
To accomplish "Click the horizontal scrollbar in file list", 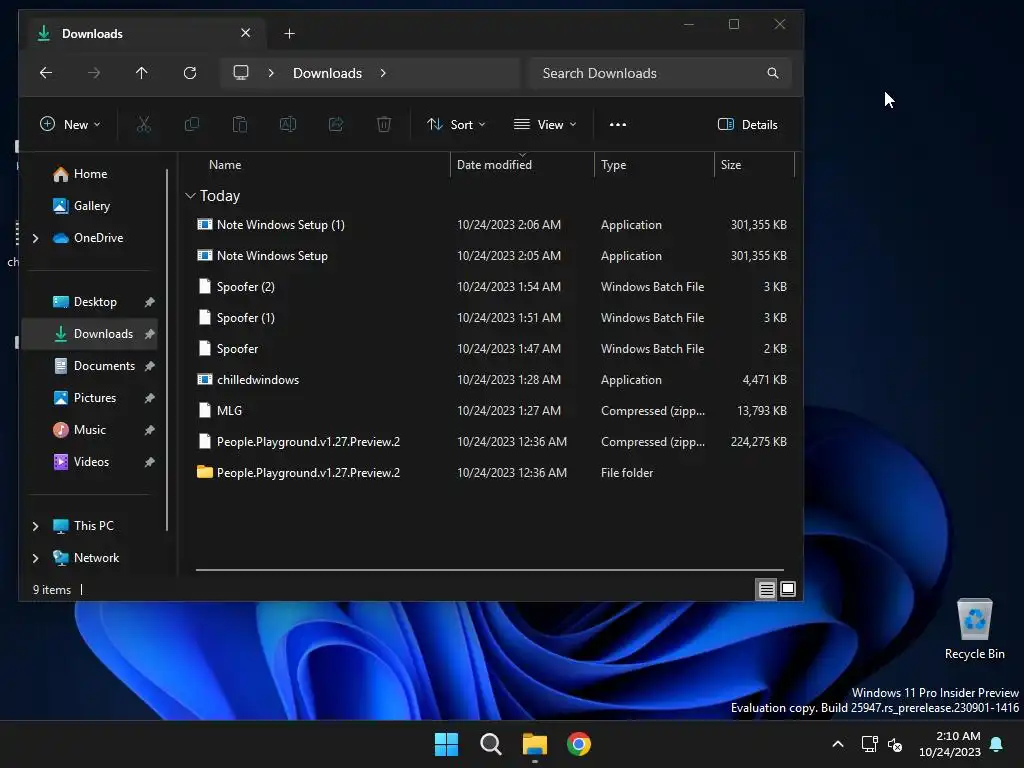I will (x=489, y=569).
